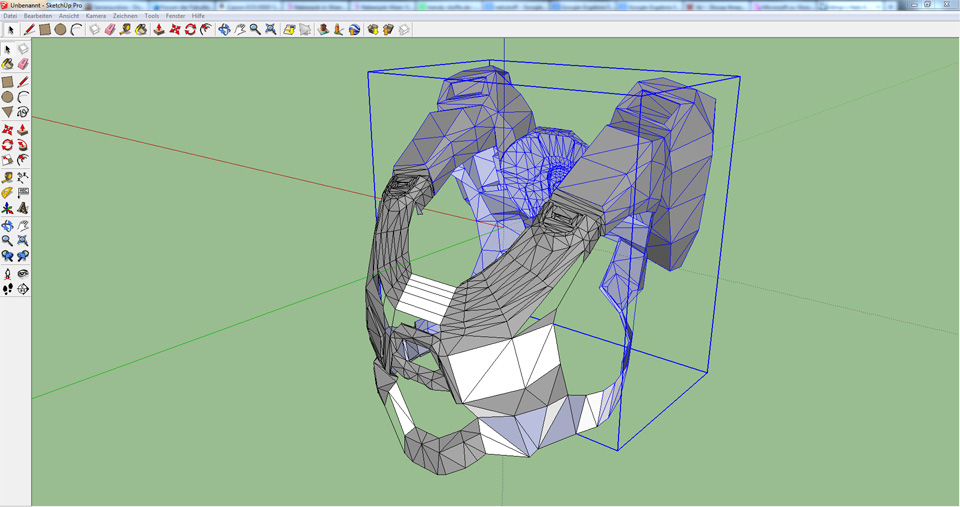Select the Eraser tool in left palette
This screenshot has width=960, height=507.
(x=22, y=64)
